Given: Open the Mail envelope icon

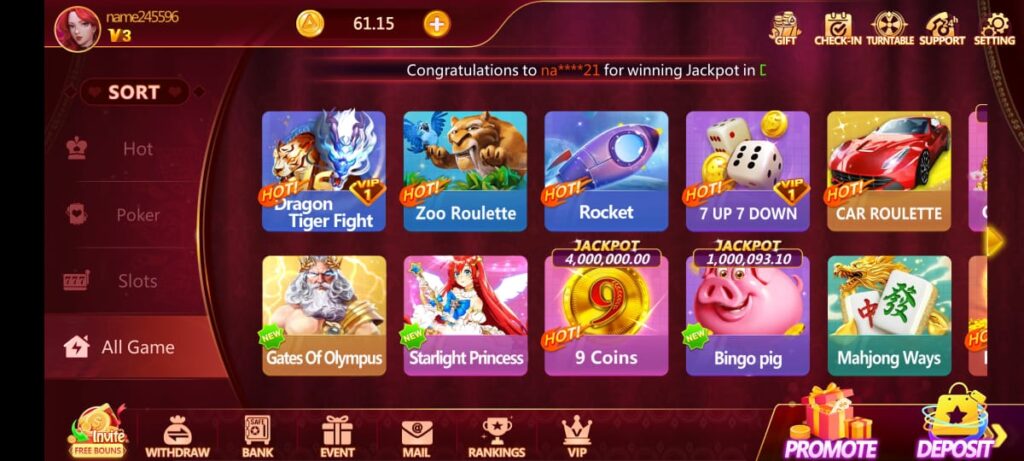Looking at the screenshot, I should 416,437.
